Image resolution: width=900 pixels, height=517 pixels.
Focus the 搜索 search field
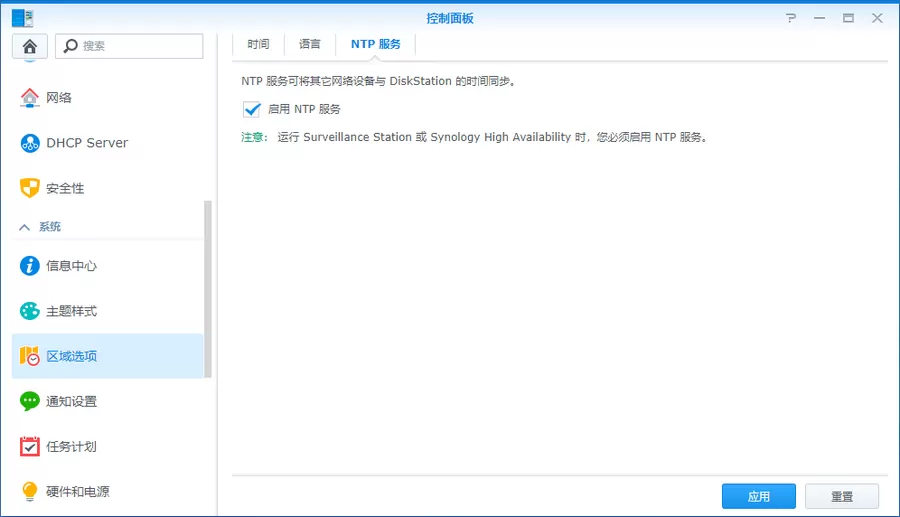(x=129, y=46)
